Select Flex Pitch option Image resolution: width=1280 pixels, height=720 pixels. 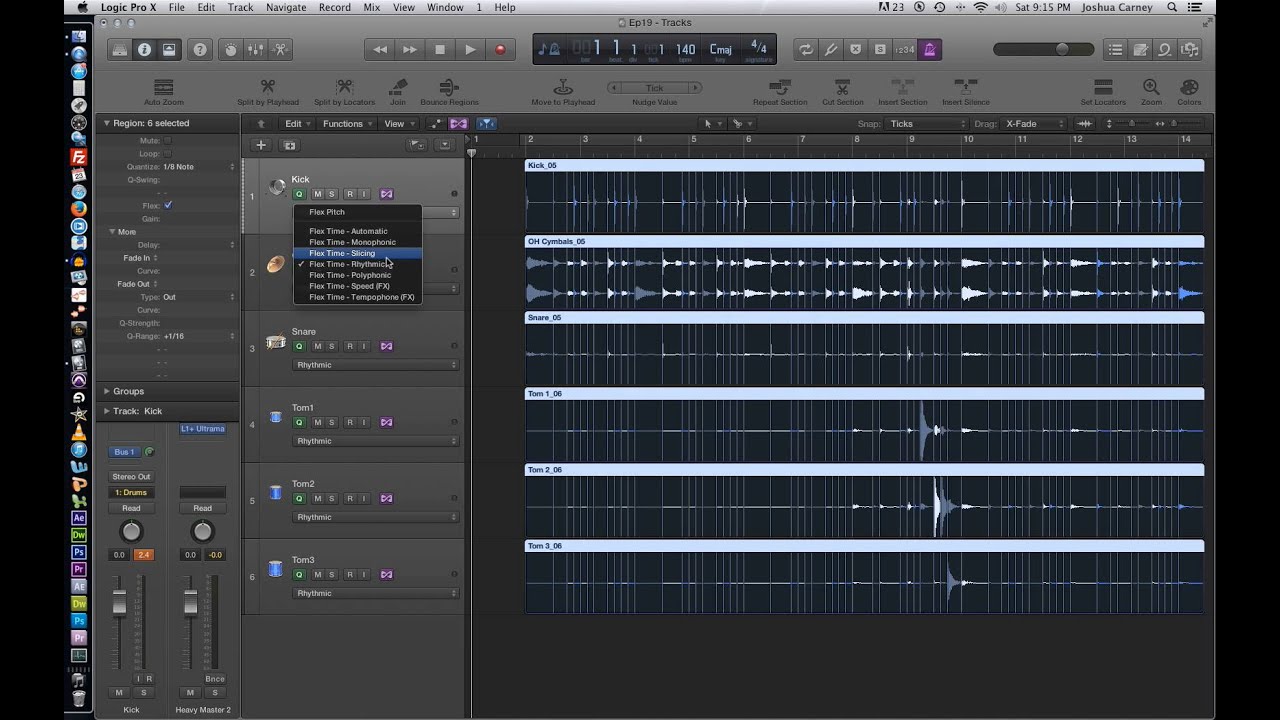click(x=357, y=212)
